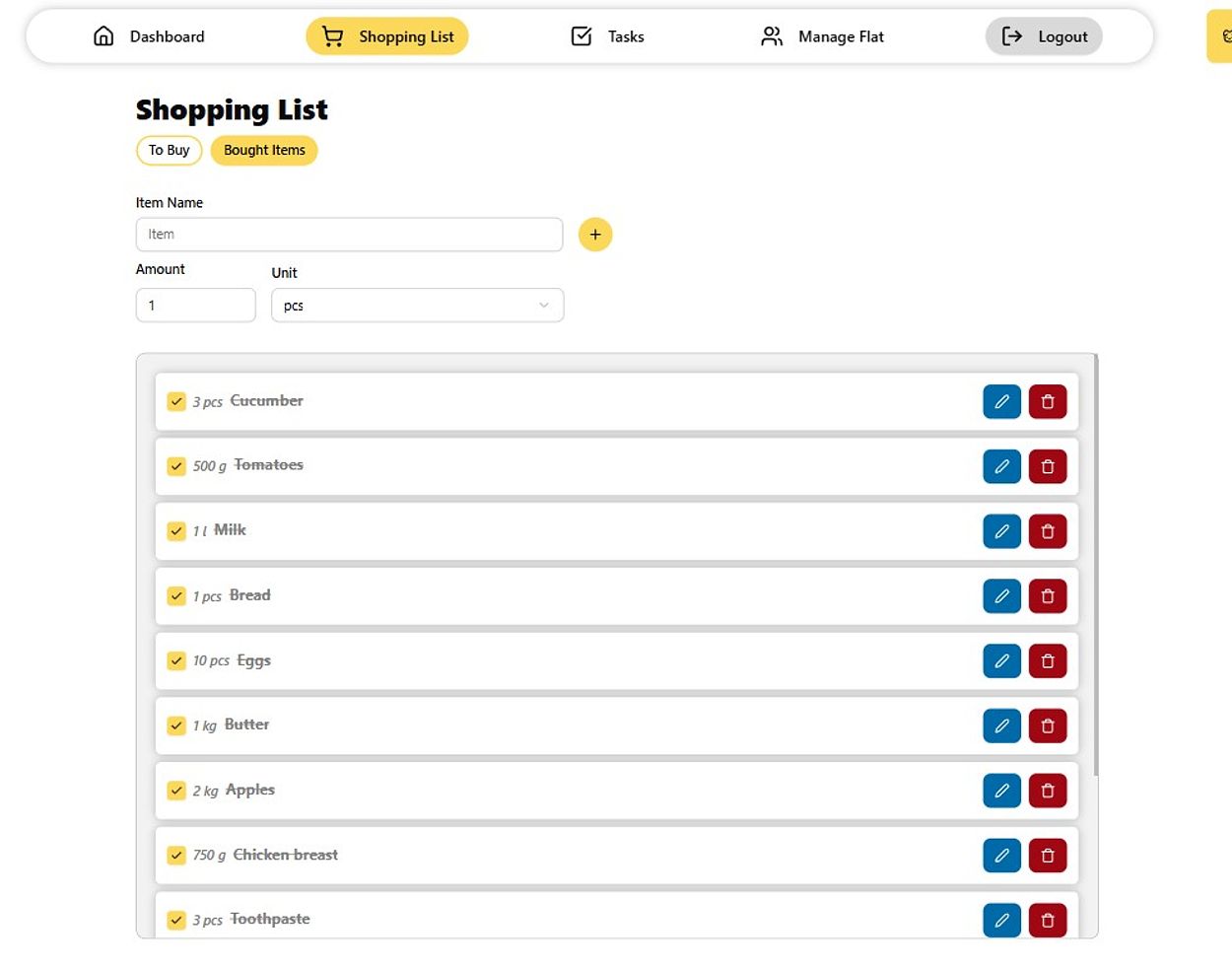
Task: Click the pencil edit icon for Cucumber
Action: [1001, 402]
